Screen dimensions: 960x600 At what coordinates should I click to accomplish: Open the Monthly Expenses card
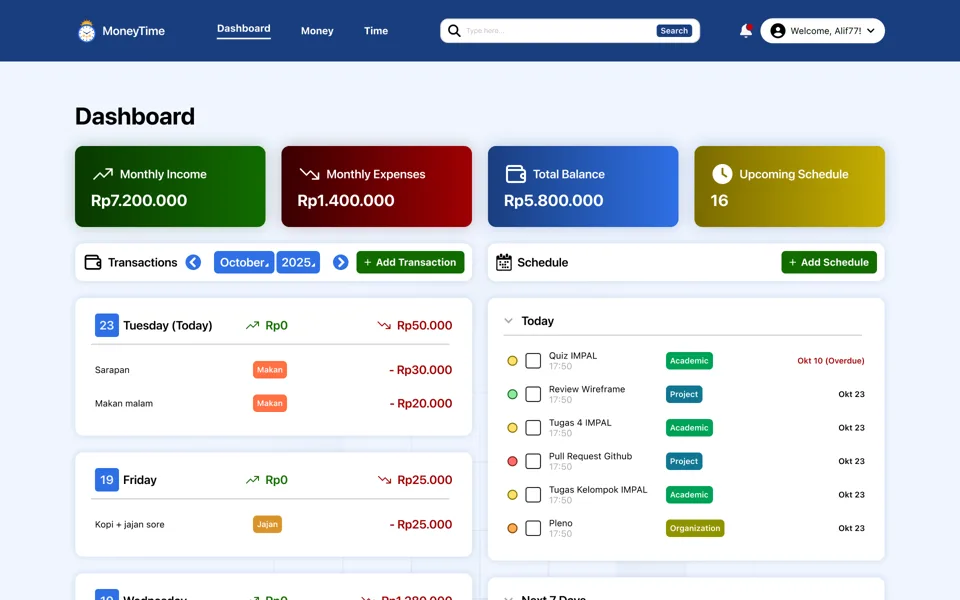[377, 186]
